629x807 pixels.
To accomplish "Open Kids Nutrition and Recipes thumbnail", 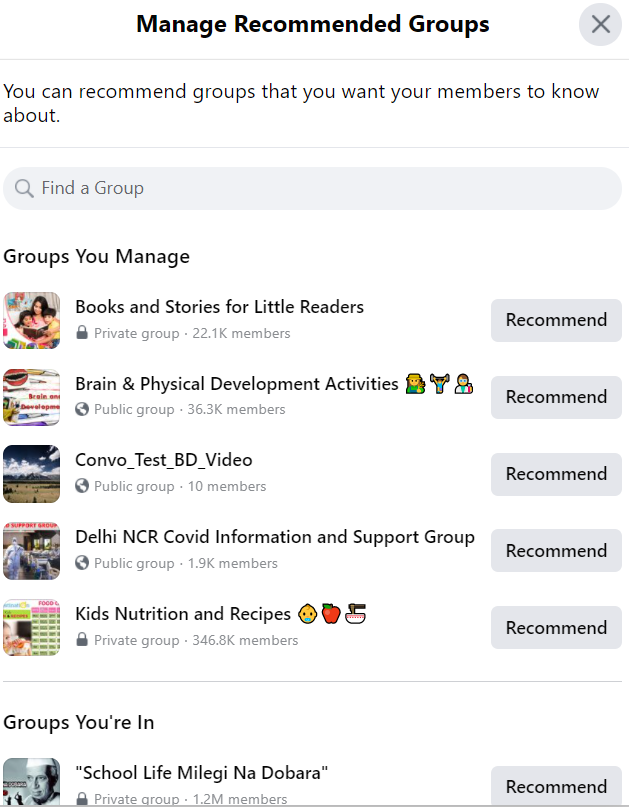I will [31, 628].
